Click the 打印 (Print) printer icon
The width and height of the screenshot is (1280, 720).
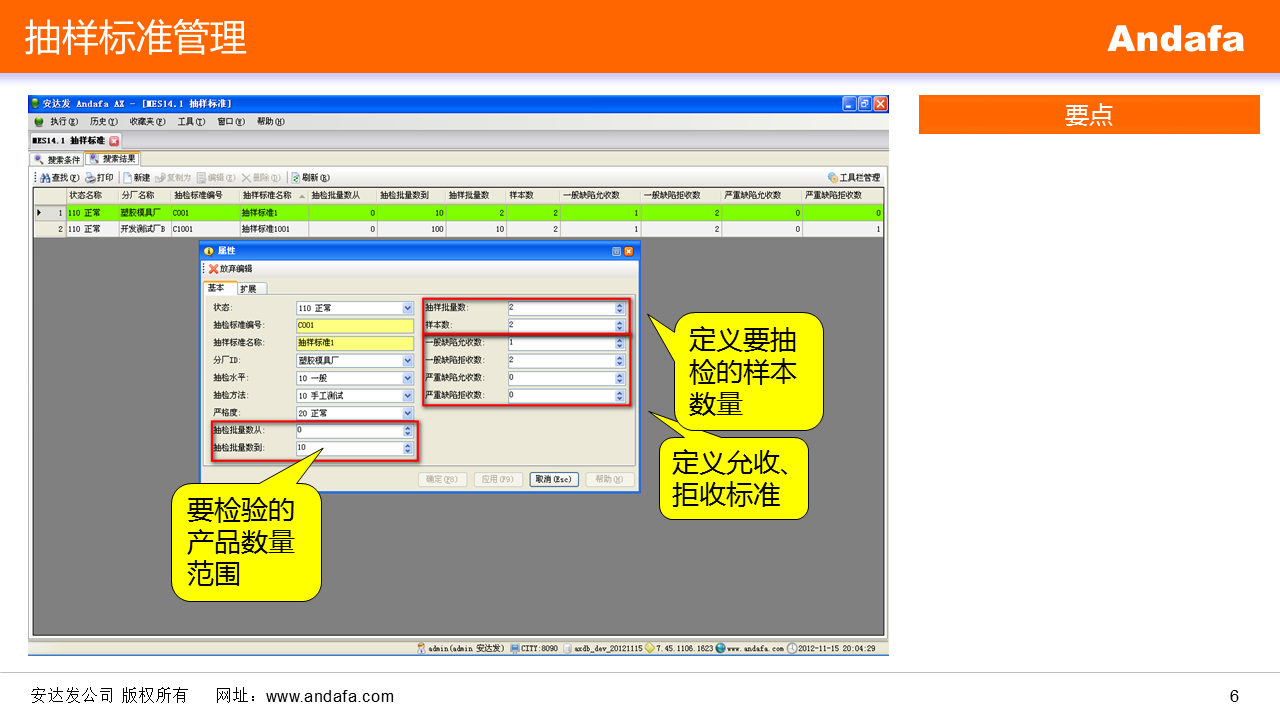pyautogui.click(x=91, y=178)
